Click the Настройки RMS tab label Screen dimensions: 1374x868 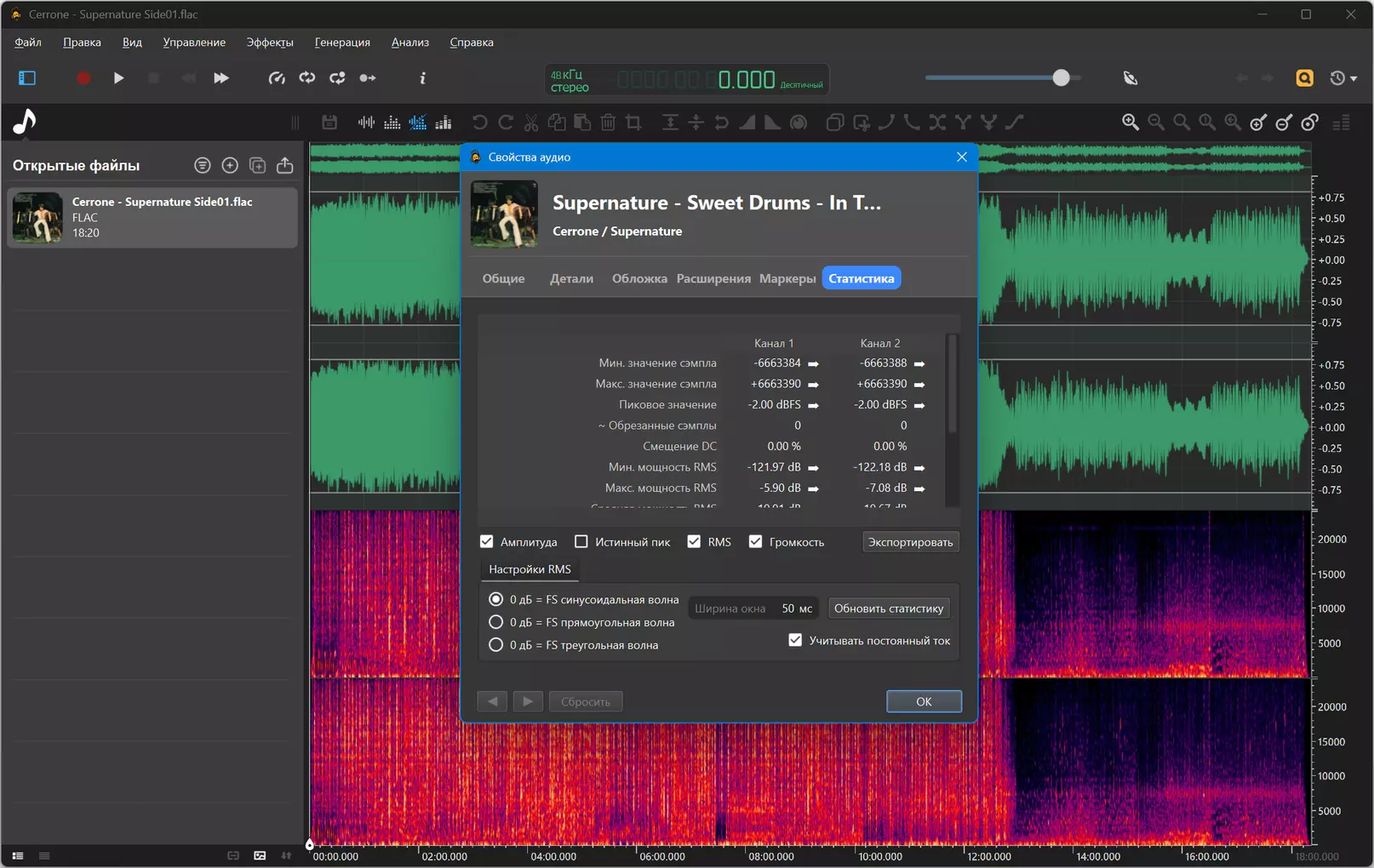point(530,569)
